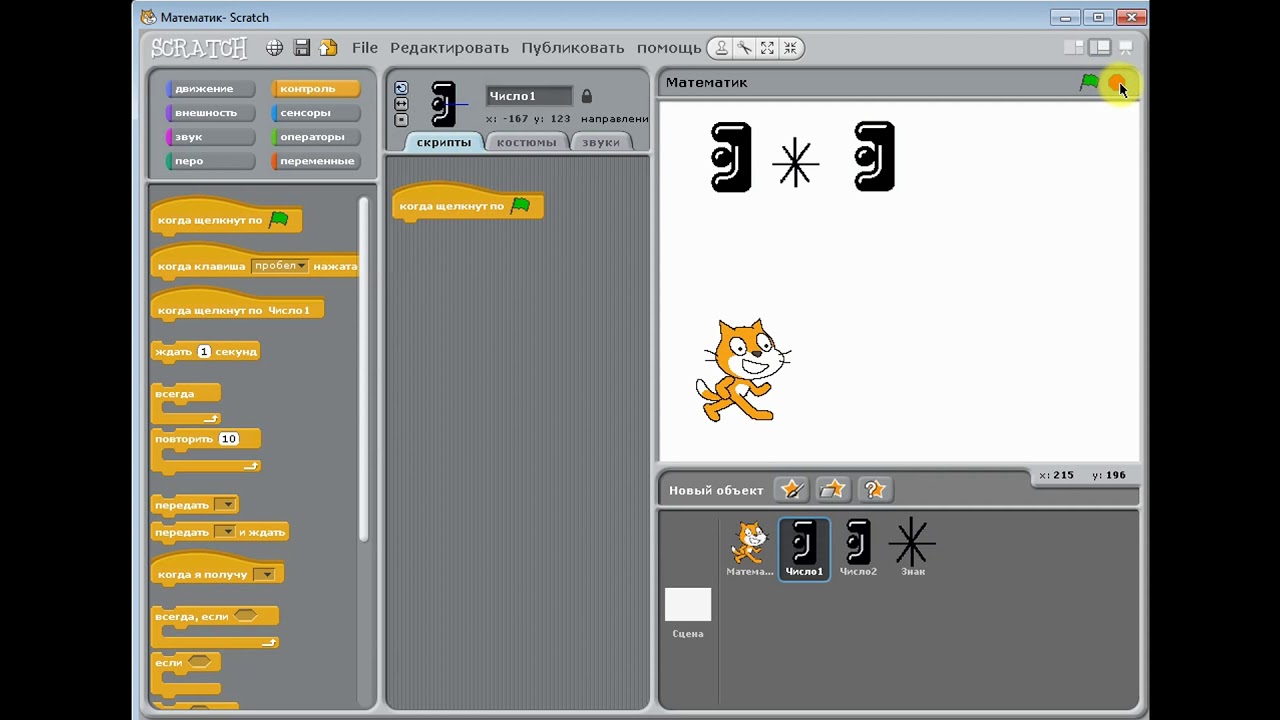Select the операторы block category
Image resolution: width=1280 pixels, height=720 pixels.
[315, 137]
